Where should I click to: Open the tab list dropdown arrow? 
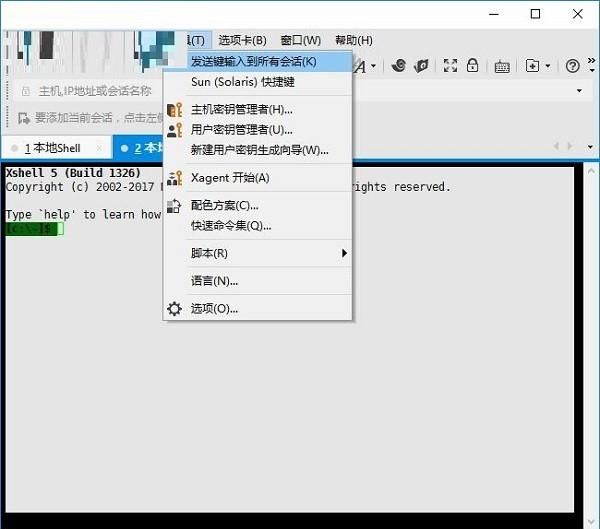point(590,147)
